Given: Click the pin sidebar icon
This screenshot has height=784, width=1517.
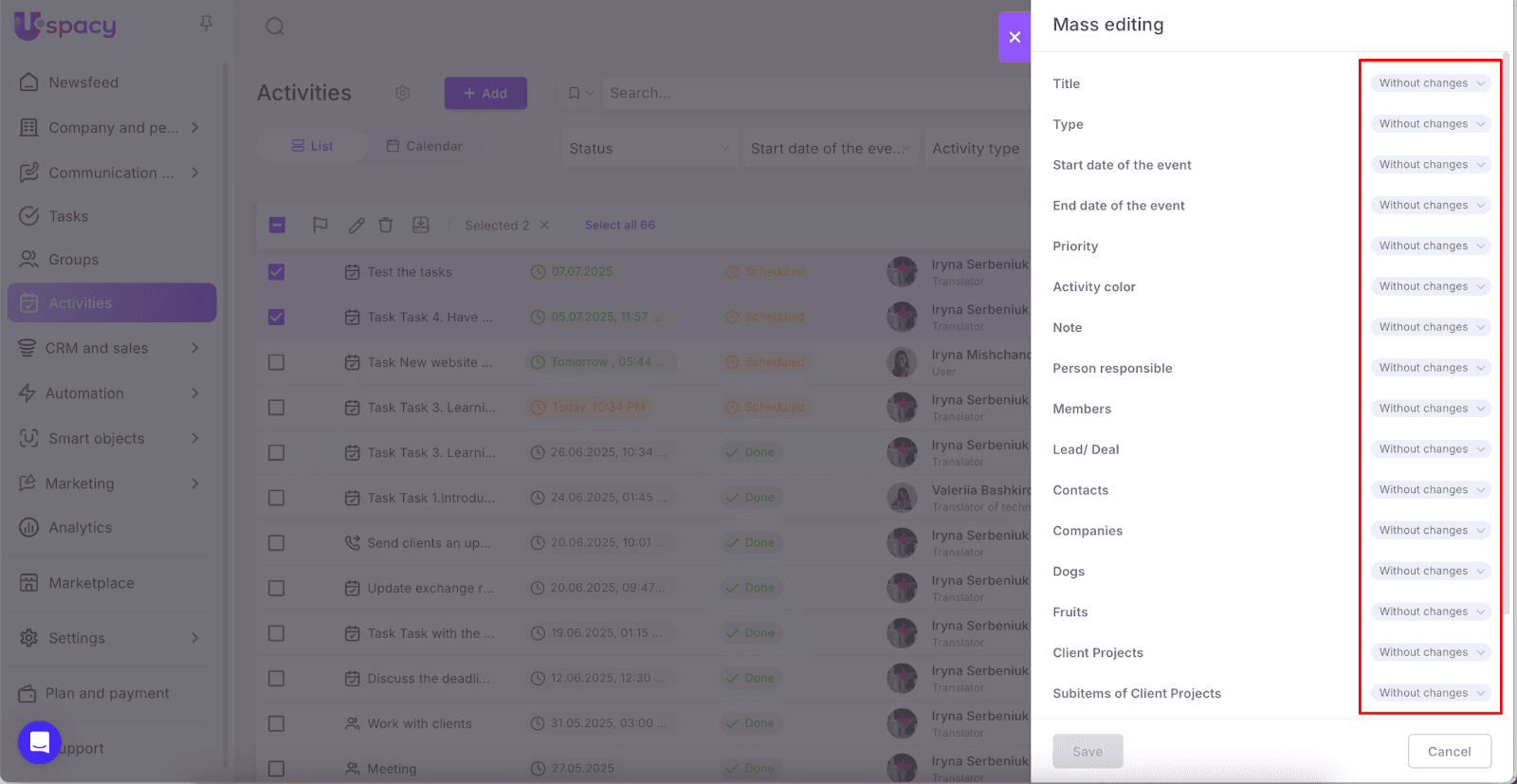Looking at the screenshot, I should coord(206,23).
